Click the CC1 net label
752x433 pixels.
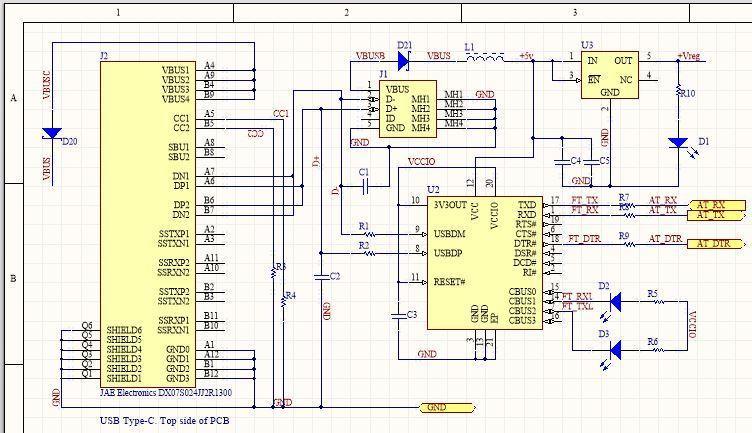pos(281,114)
